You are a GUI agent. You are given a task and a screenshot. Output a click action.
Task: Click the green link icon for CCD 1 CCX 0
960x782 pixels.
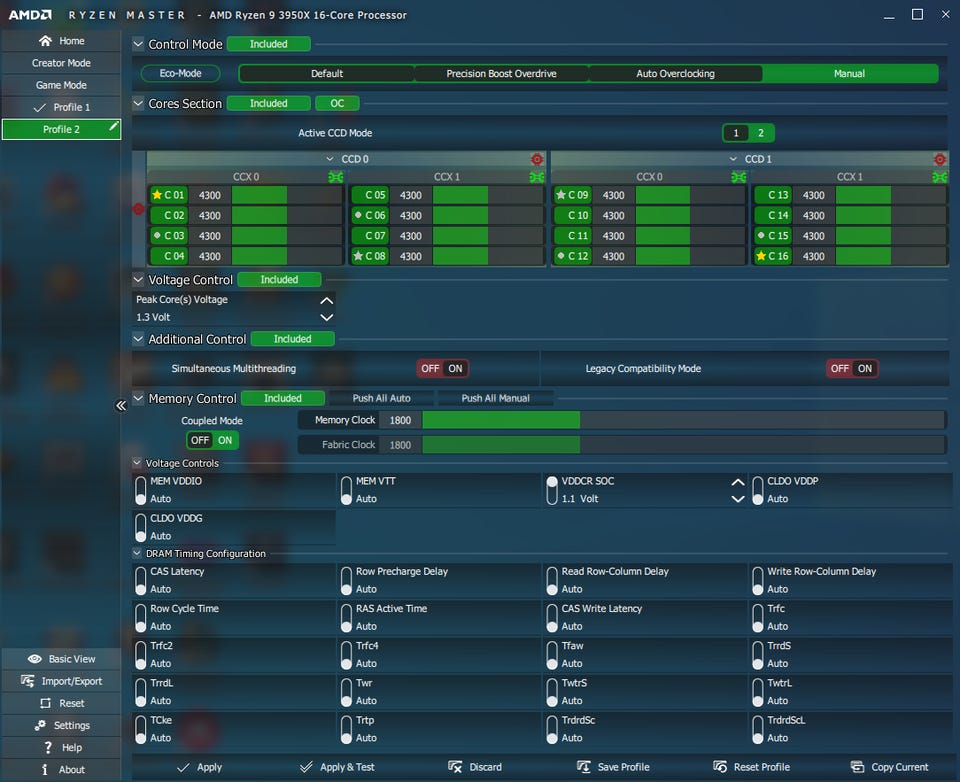pos(738,177)
